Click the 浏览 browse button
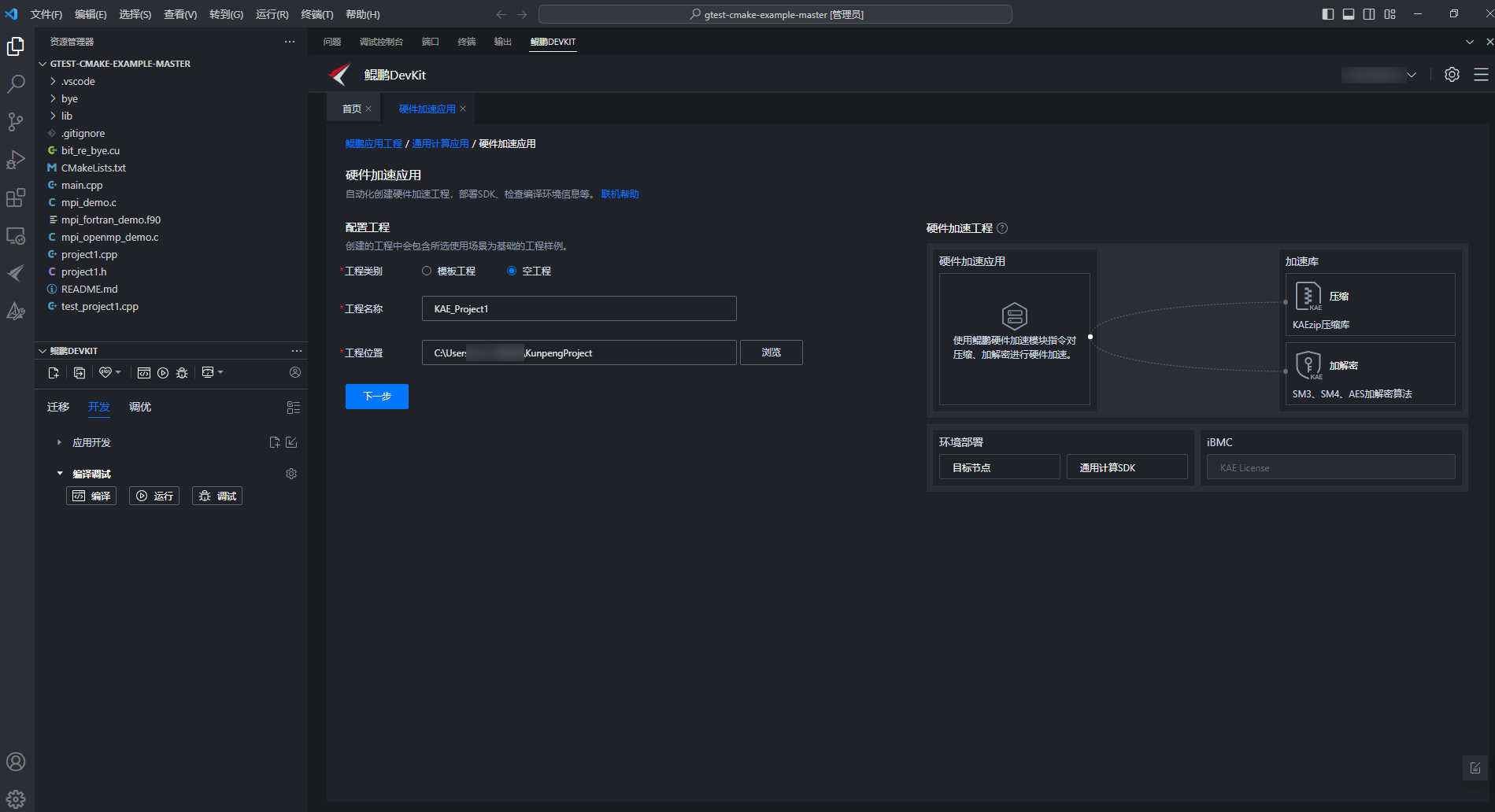Screen dimensions: 1495x812 [772, 352]
